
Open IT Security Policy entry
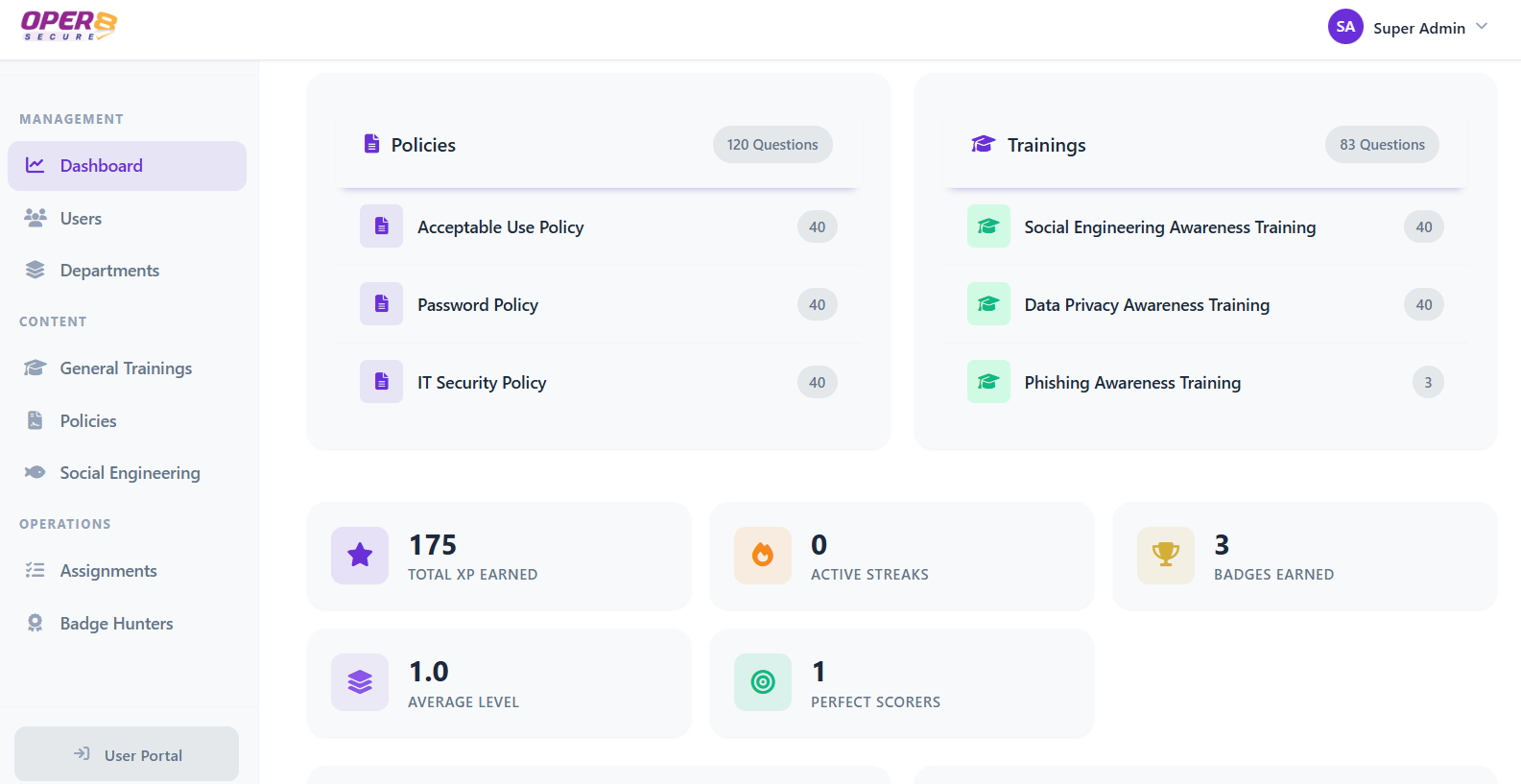pos(482,383)
